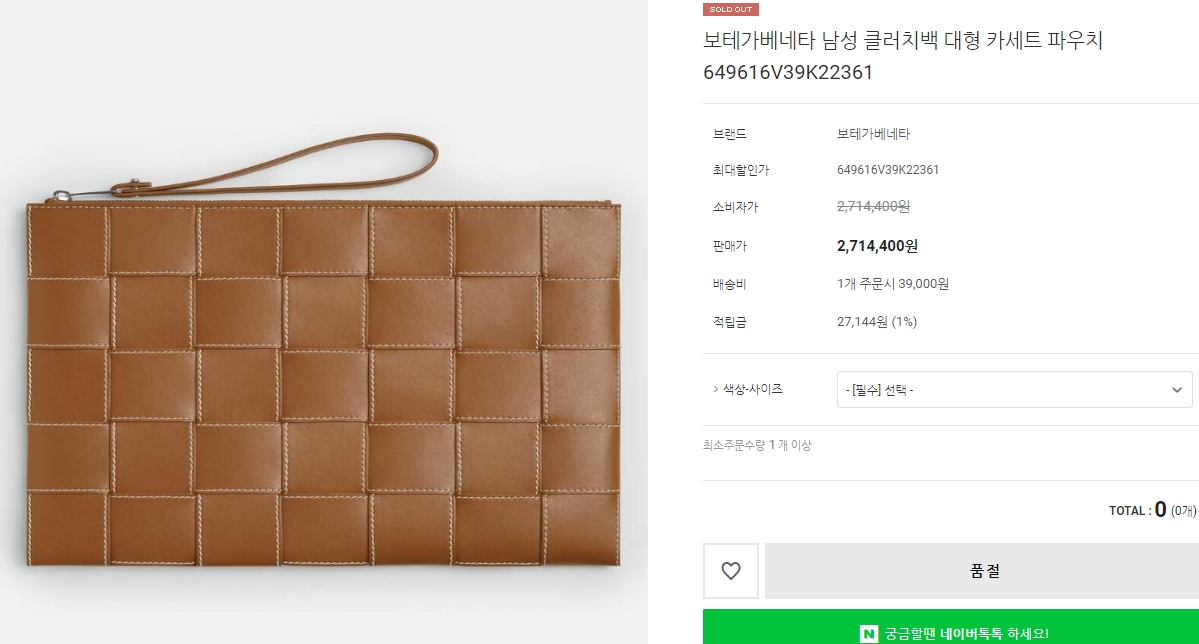Click the 배송비 row label

point(729,284)
